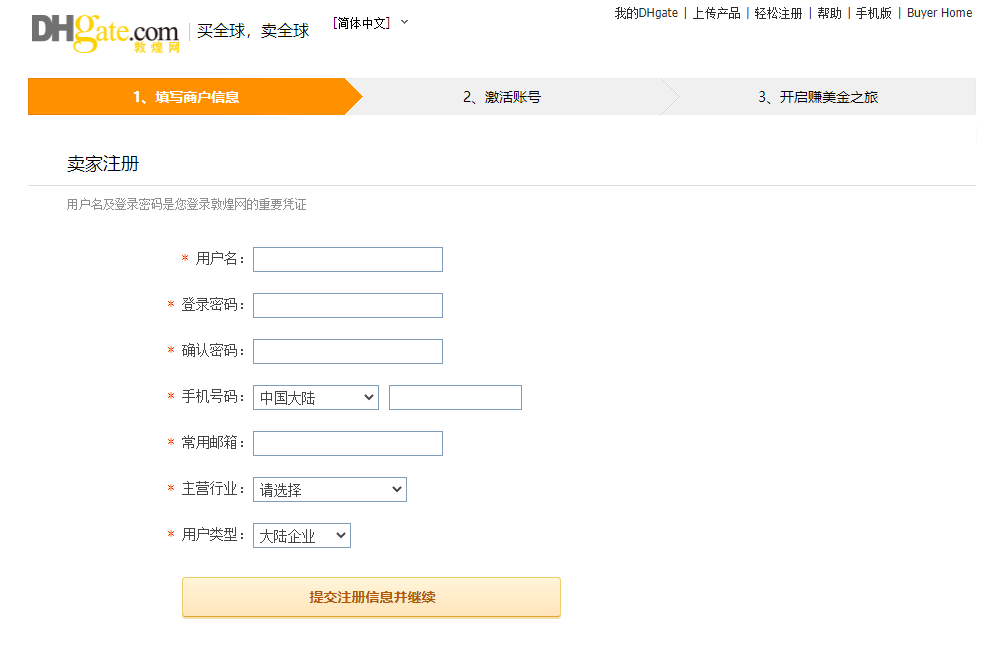Expand the 中国大陆 country code dropdown
The width and height of the screenshot is (999, 662).
click(315, 398)
